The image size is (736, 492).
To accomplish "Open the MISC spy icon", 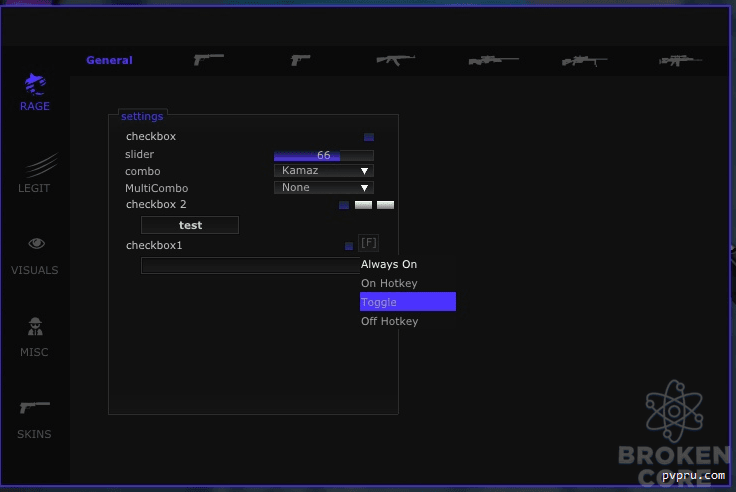I will coord(35,326).
